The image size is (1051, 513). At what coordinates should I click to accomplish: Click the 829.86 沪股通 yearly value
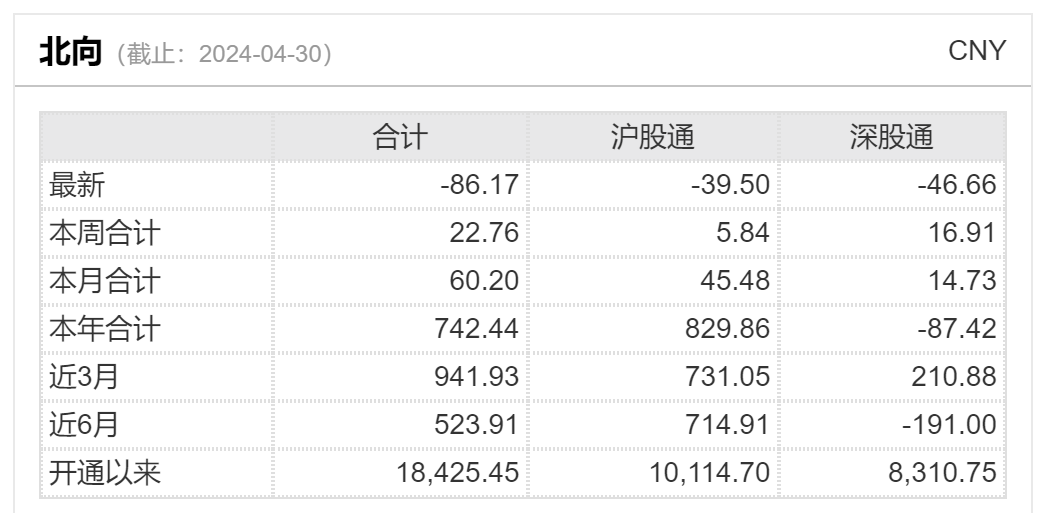[727, 329]
